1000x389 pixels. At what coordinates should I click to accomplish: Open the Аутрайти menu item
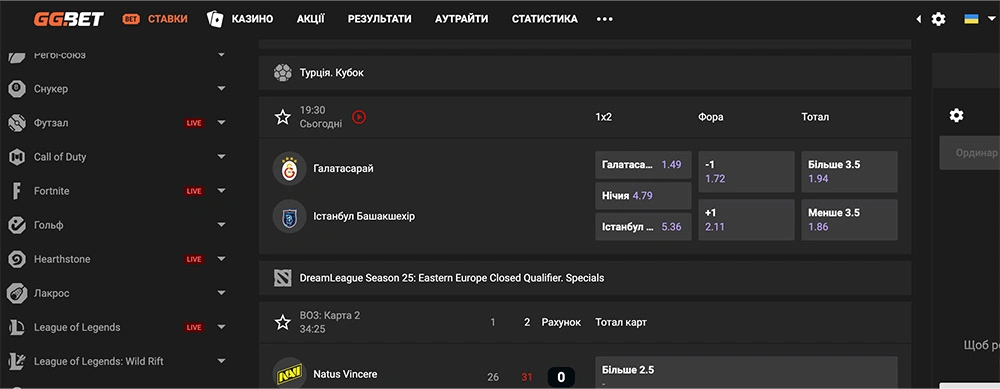[x=462, y=19]
